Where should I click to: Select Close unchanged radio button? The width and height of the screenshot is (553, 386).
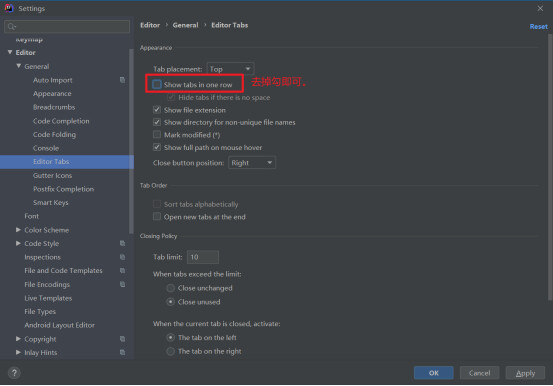coord(170,288)
